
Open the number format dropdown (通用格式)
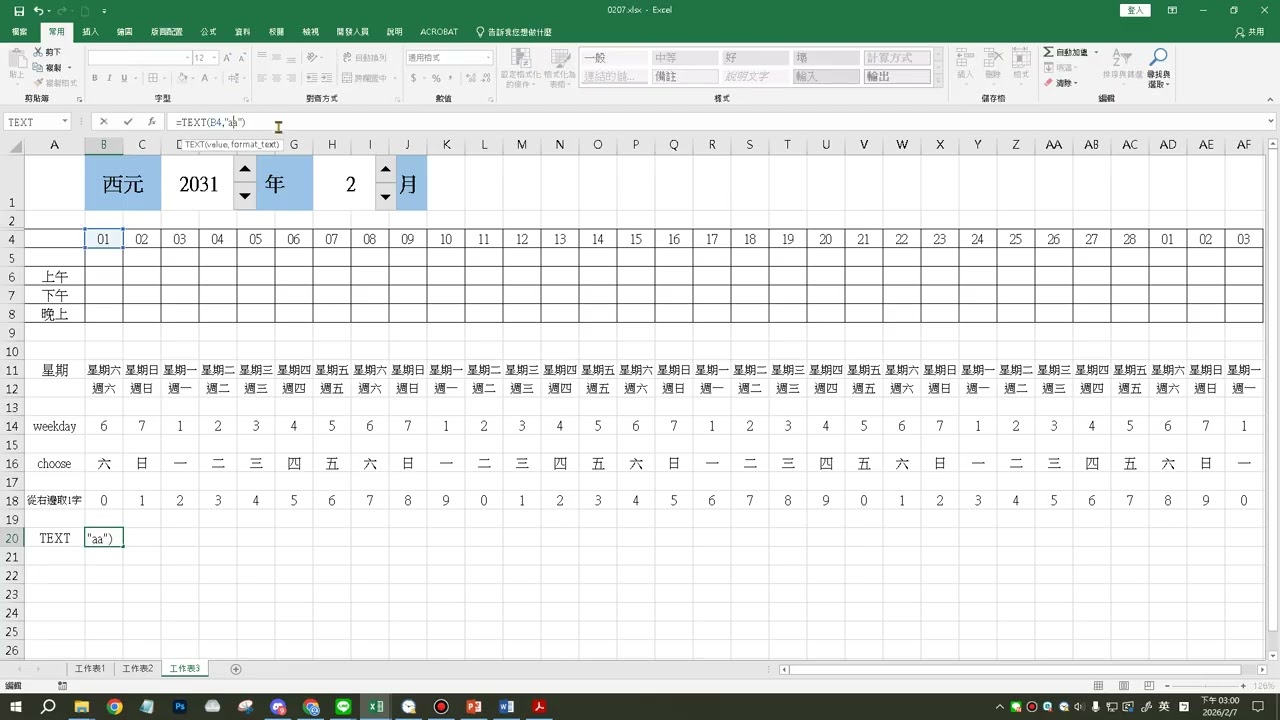point(488,58)
